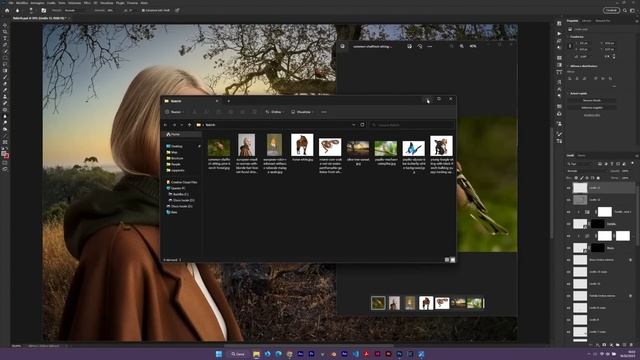Click the Explorer back arrow
The height and width of the screenshot is (360, 640).
click(166, 125)
